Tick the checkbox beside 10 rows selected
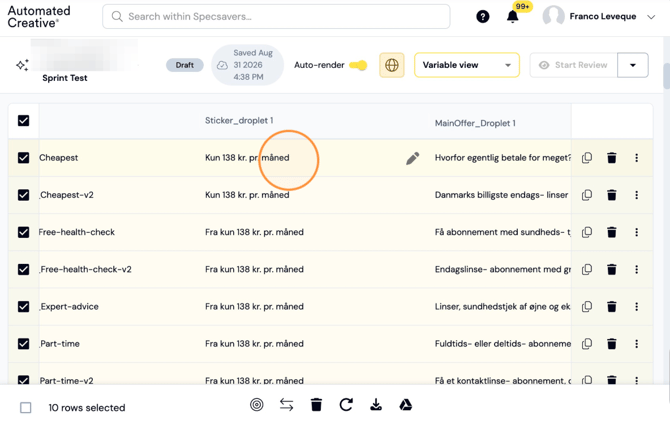The height and width of the screenshot is (425, 670). point(26,407)
